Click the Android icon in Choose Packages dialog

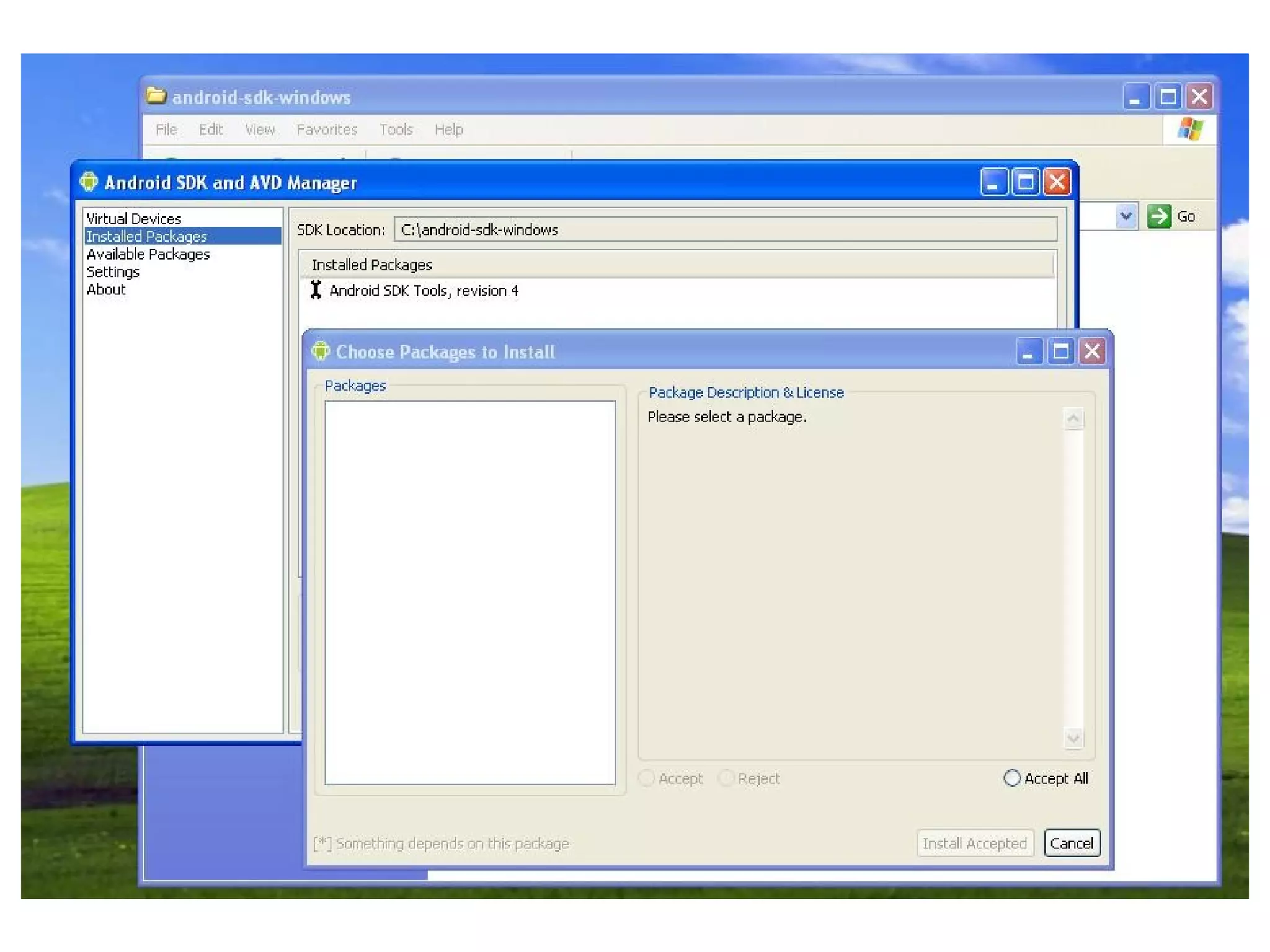(321, 351)
